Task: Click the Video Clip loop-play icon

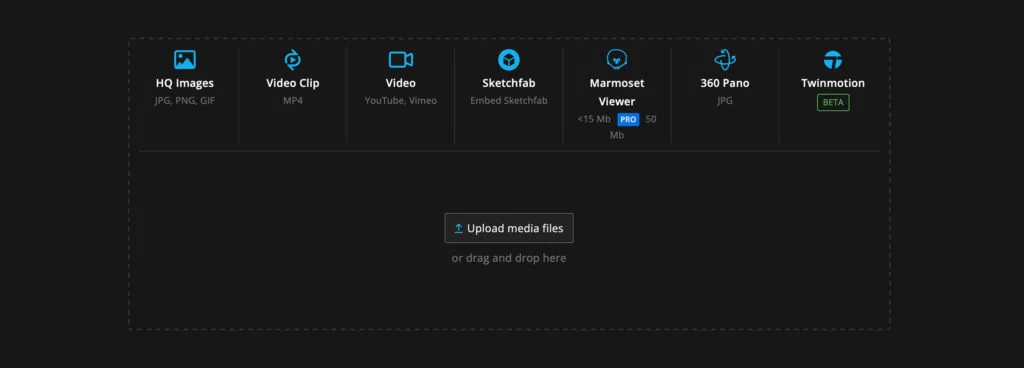Action: pos(293,60)
